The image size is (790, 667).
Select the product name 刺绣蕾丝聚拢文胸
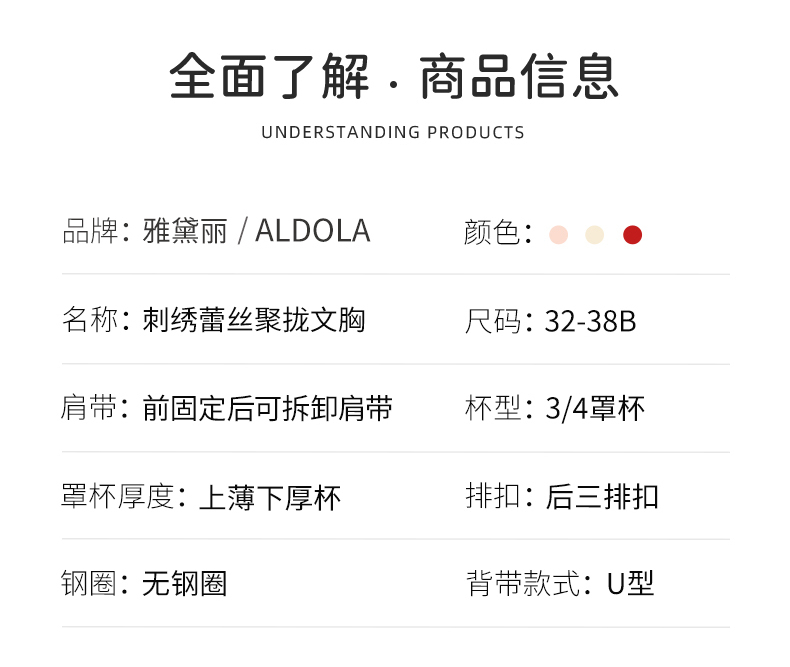point(254,320)
